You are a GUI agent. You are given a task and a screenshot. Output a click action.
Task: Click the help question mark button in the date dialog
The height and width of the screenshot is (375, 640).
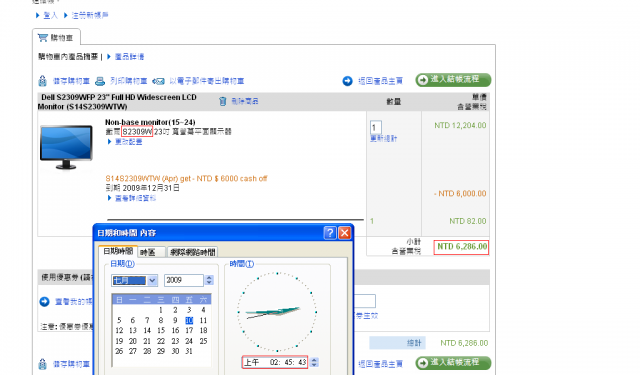click(330, 233)
